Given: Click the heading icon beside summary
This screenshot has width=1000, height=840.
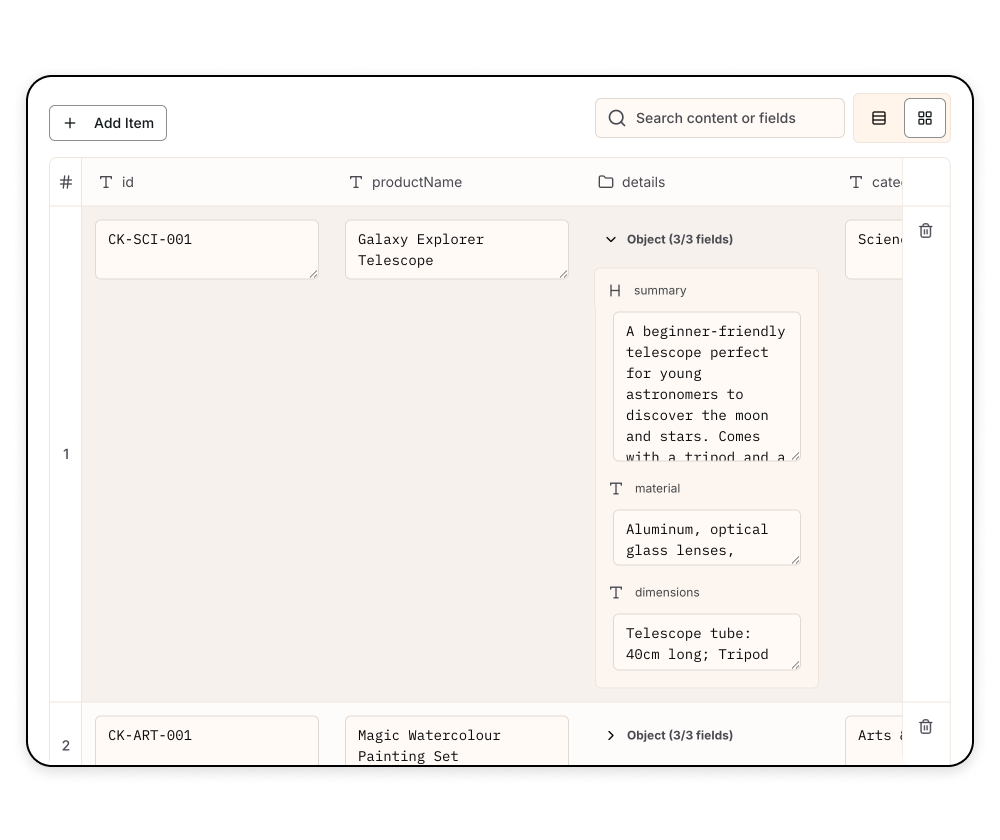Looking at the screenshot, I should [615, 291].
